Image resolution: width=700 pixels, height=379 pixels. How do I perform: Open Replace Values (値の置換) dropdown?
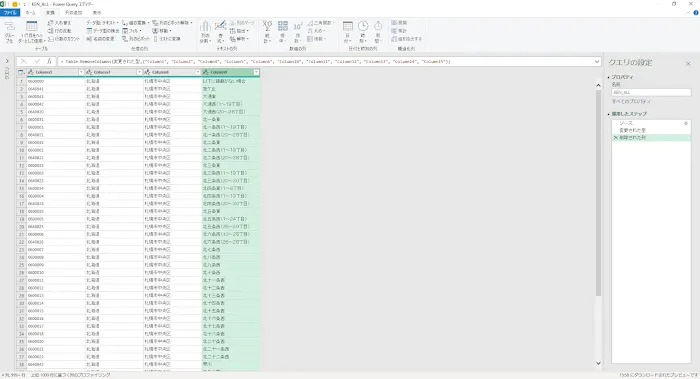(x=136, y=23)
